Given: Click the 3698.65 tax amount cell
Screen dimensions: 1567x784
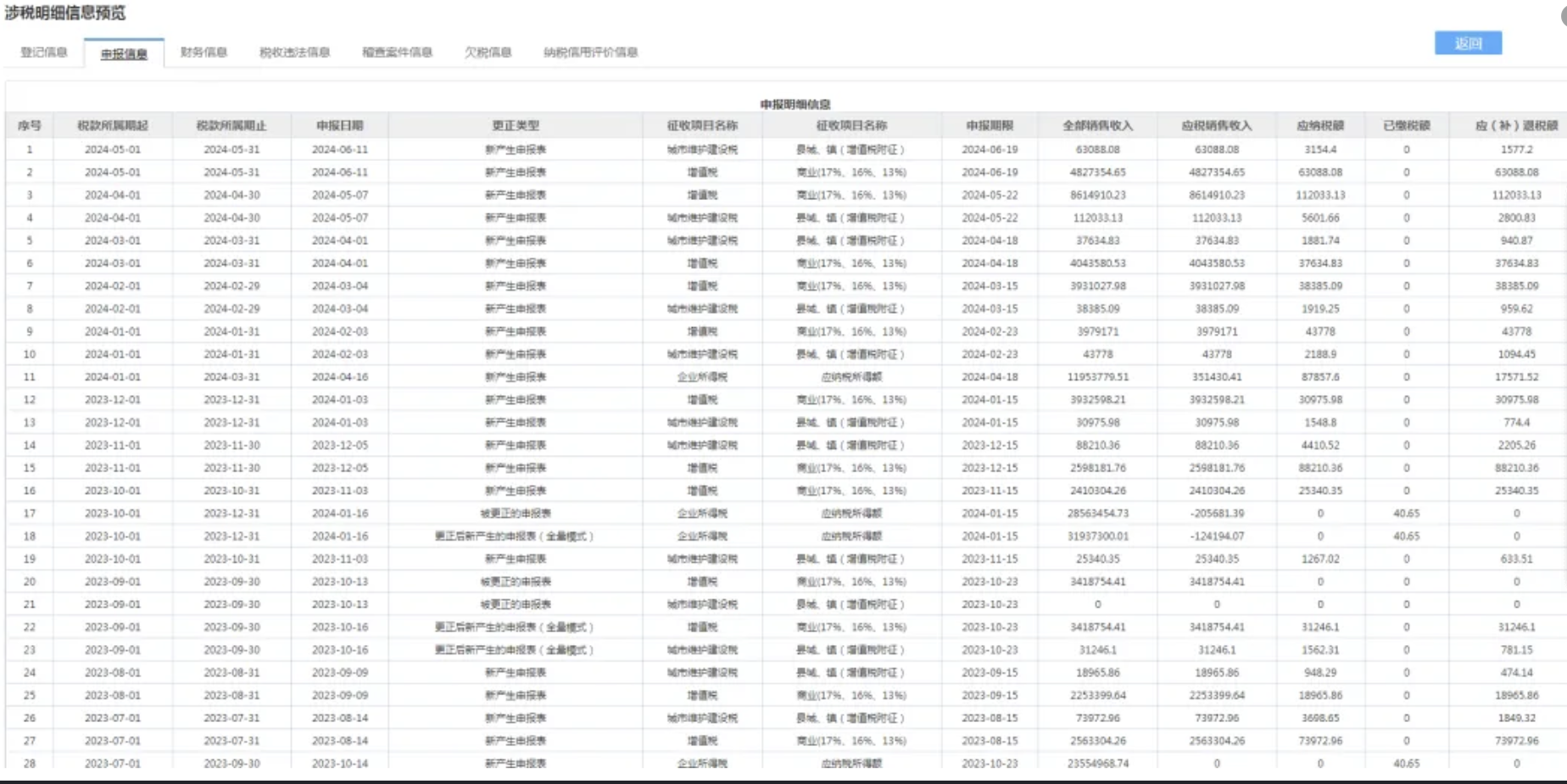Looking at the screenshot, I should click(1320, 718).
